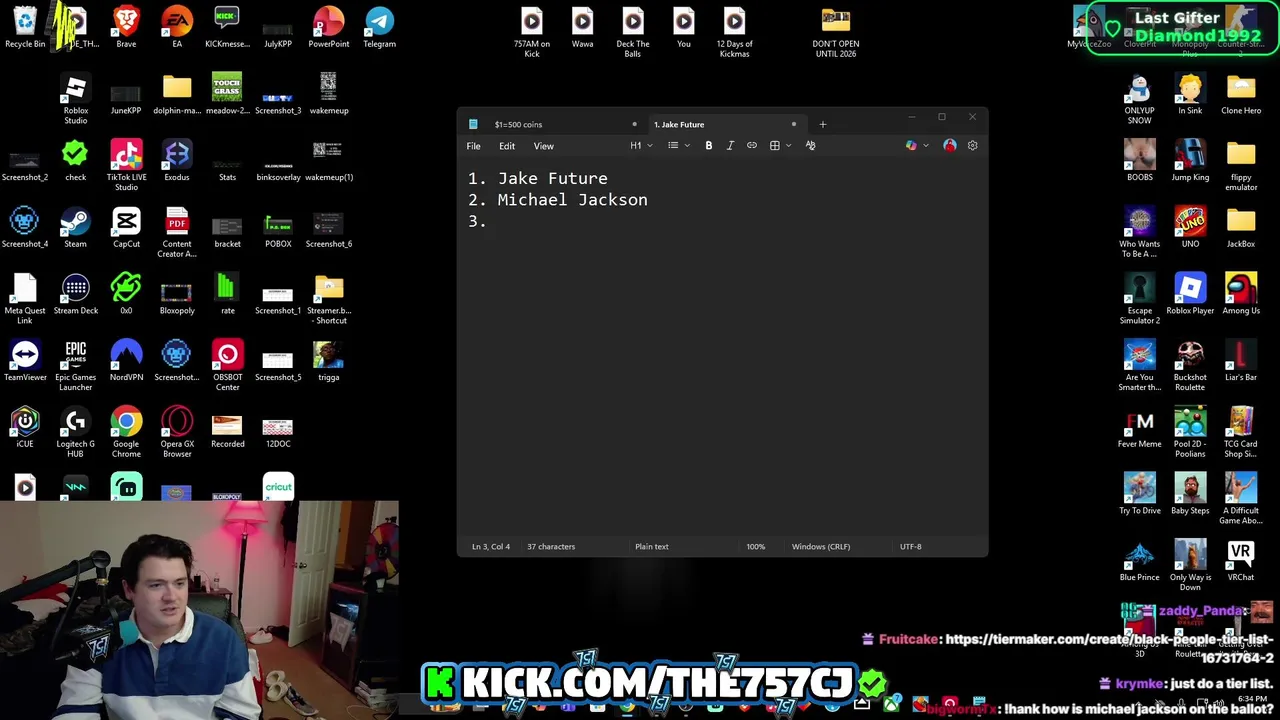Select the EA app desktop icon
The width and height of the screenshot is (1280, 720).
tap(177, 28)
